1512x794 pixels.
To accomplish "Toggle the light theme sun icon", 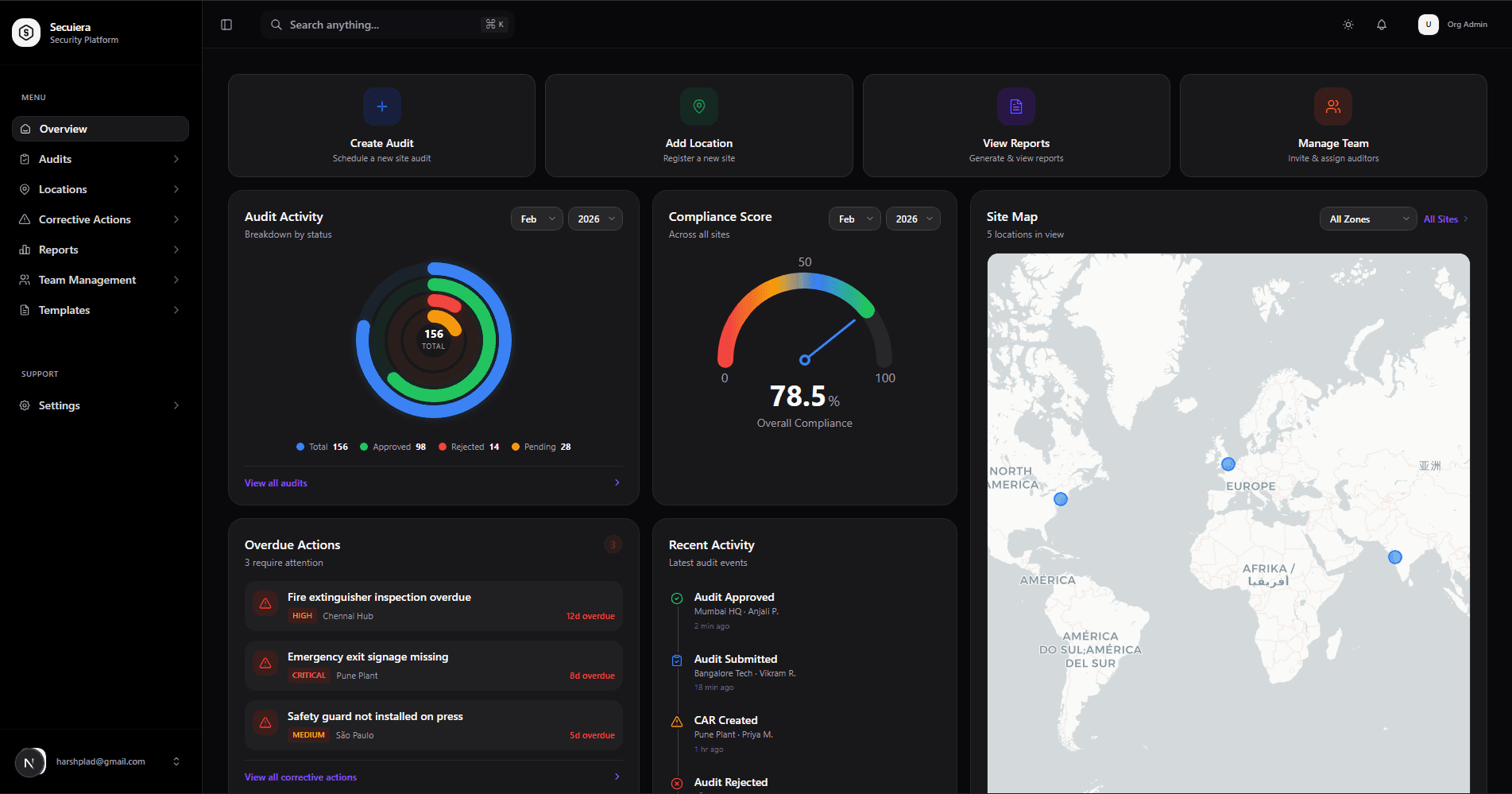I will point(1348,25).
